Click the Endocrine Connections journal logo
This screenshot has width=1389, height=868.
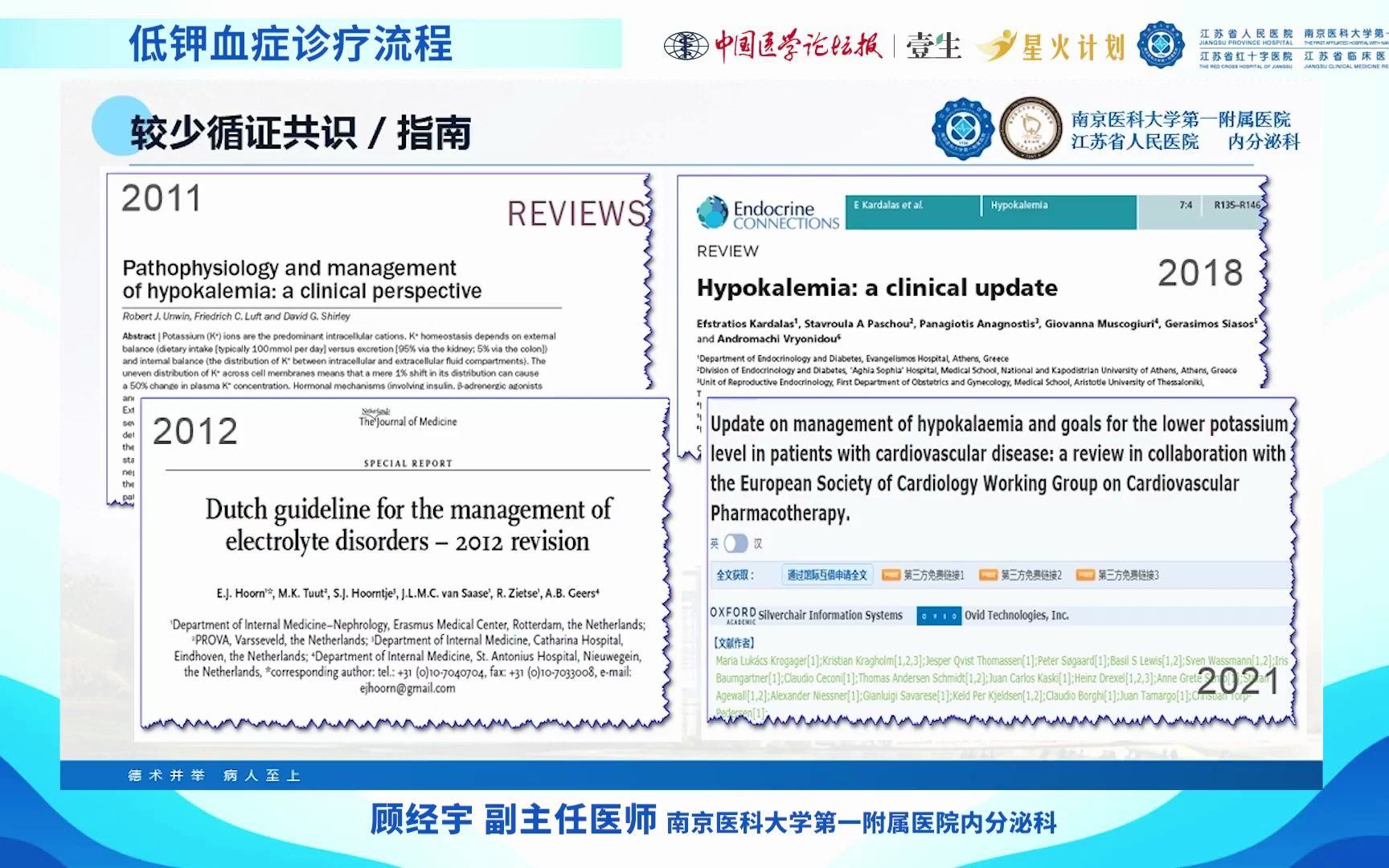(768, 214)
